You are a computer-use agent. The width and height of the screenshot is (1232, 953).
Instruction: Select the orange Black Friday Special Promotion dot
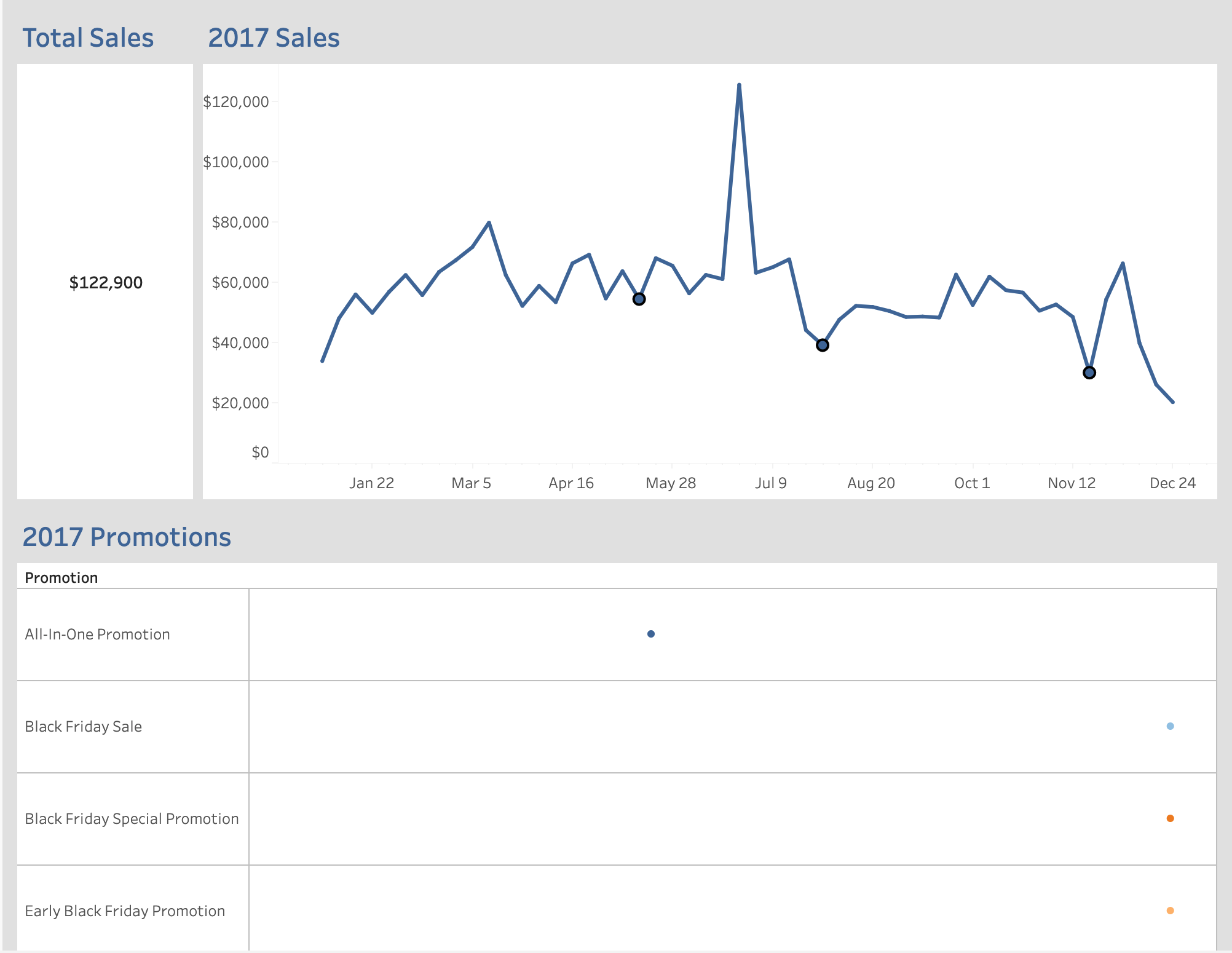(x=1170, y=818)
